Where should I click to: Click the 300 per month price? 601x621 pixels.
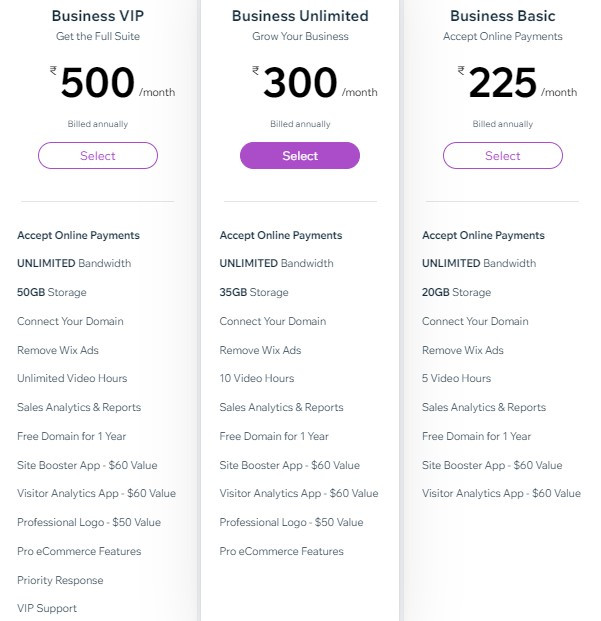[x=300, y=84]
